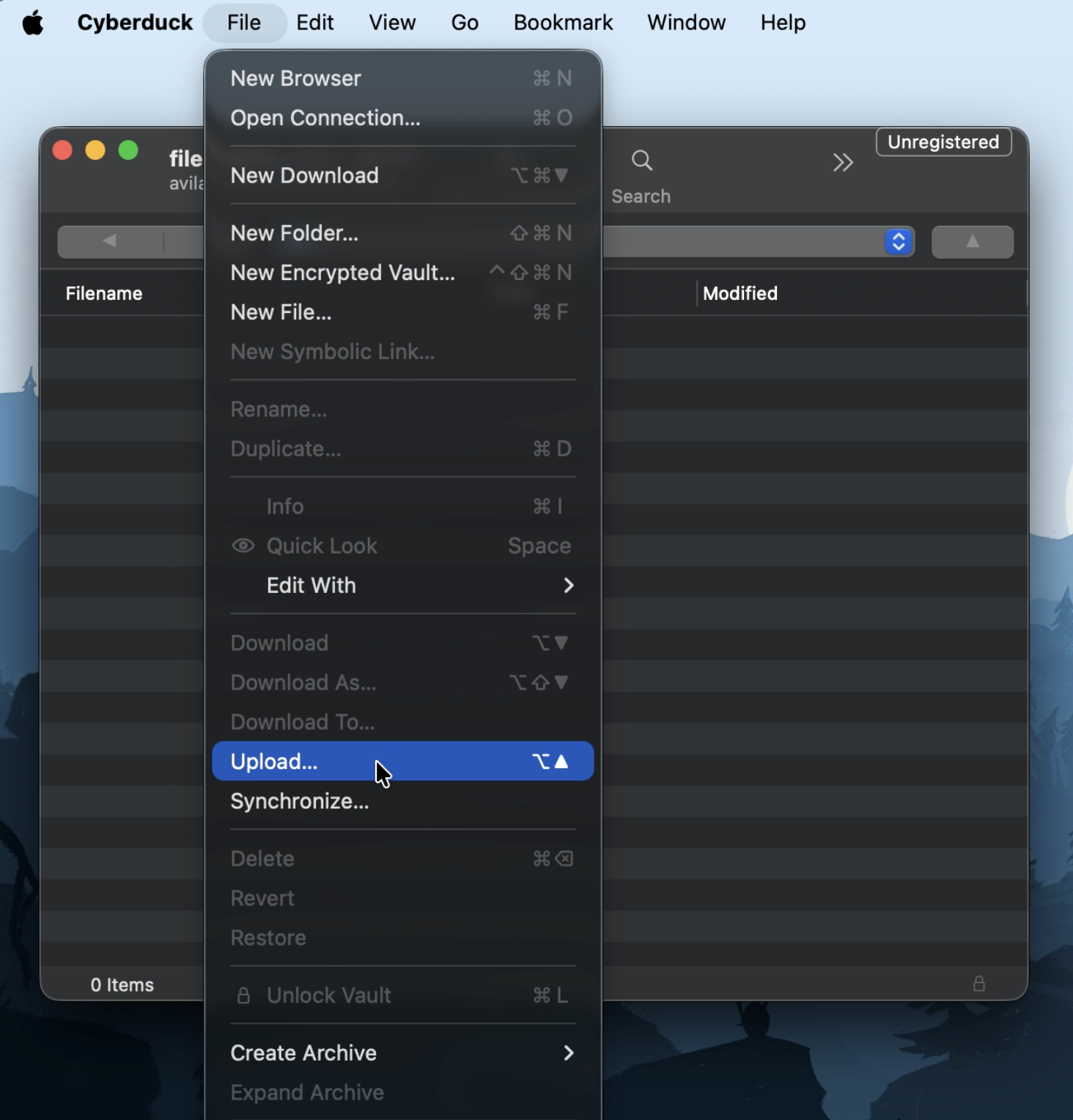Choose Upload… from the File menu
This screenshot has width=1073, height=1120.
pyautogui.click(x=402, y=762)
